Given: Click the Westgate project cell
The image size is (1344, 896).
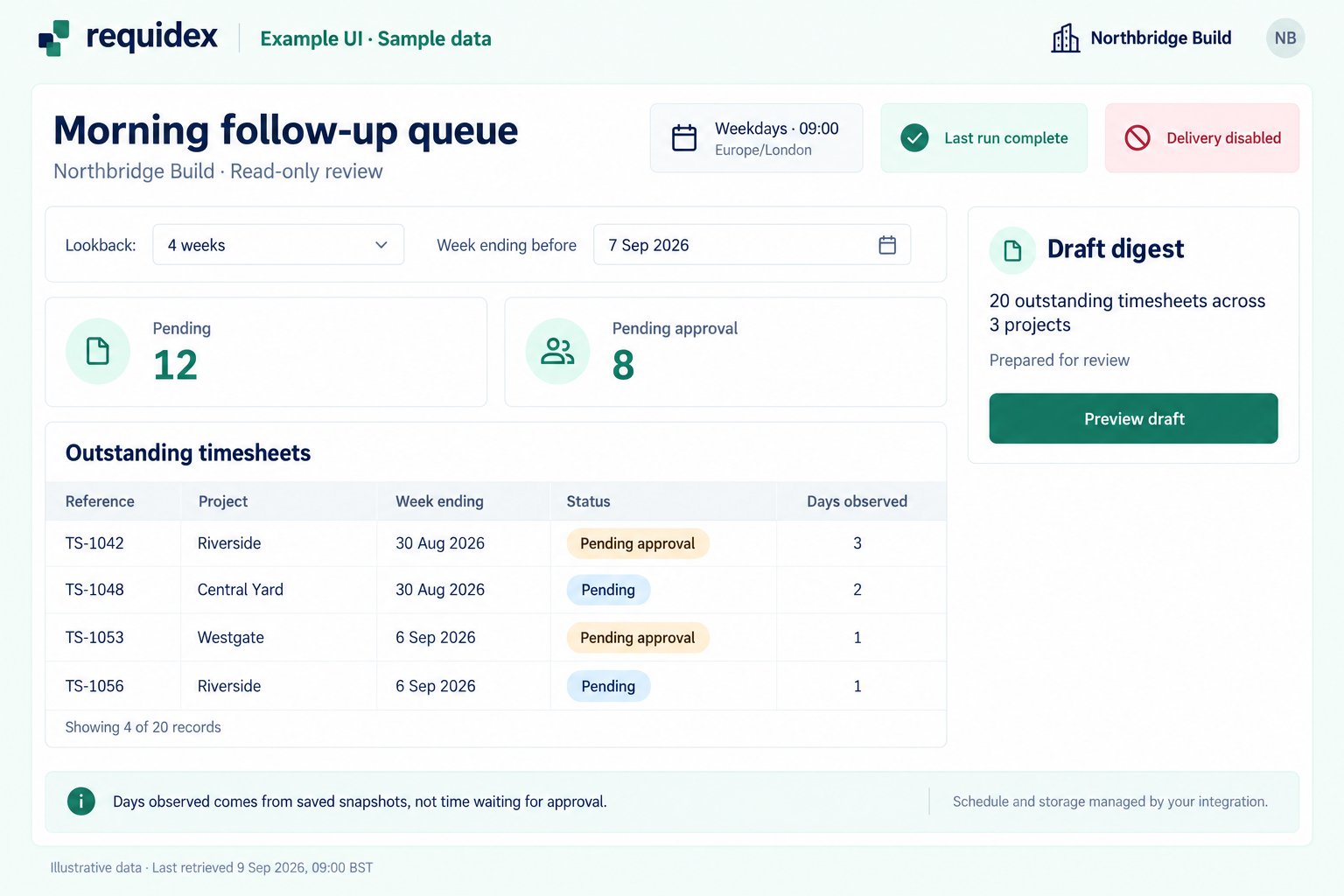Looking at the screenshot, I should pos(231,638).
